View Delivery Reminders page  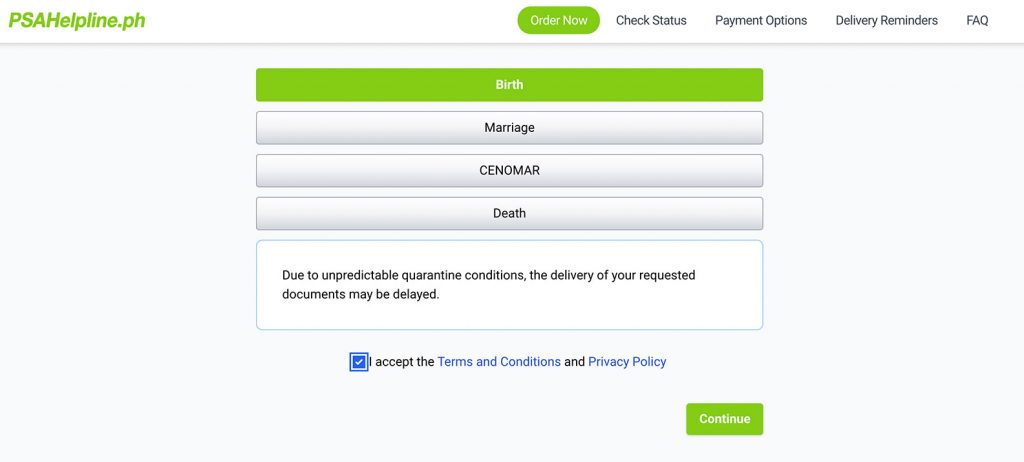tap(886, 20)
